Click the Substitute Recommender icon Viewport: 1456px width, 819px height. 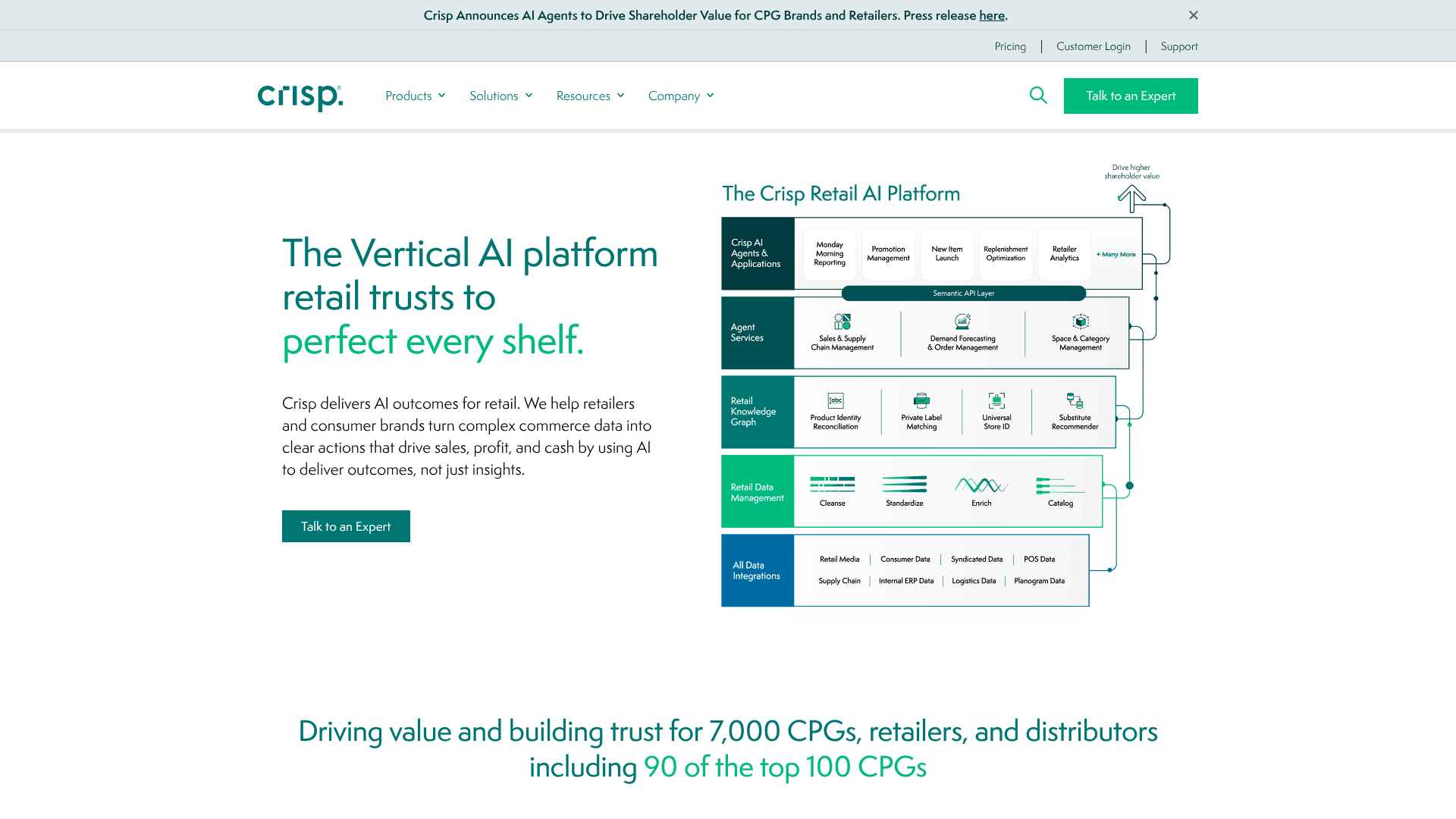pyautogui.click(x=1075, y=400)
